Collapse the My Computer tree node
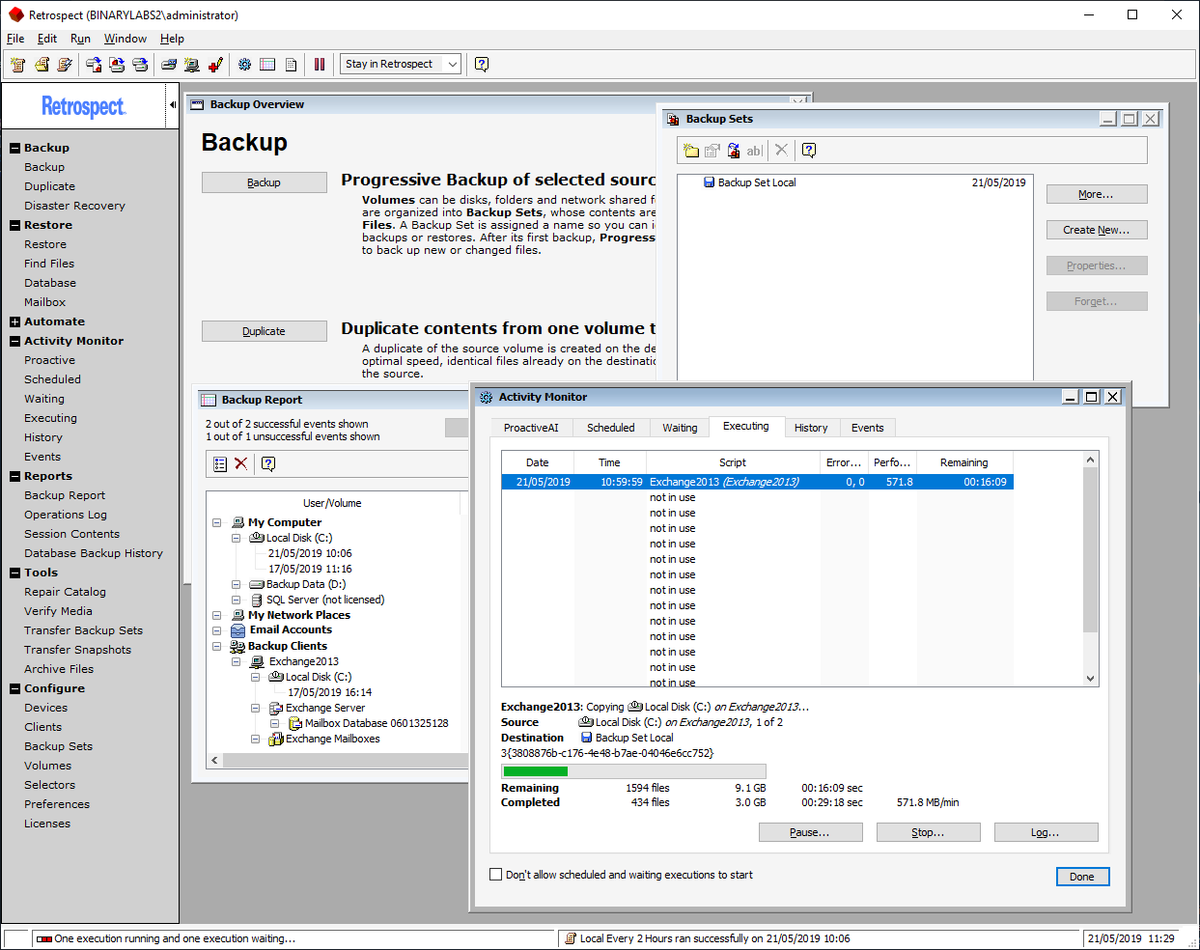 (x=216, y=521)
